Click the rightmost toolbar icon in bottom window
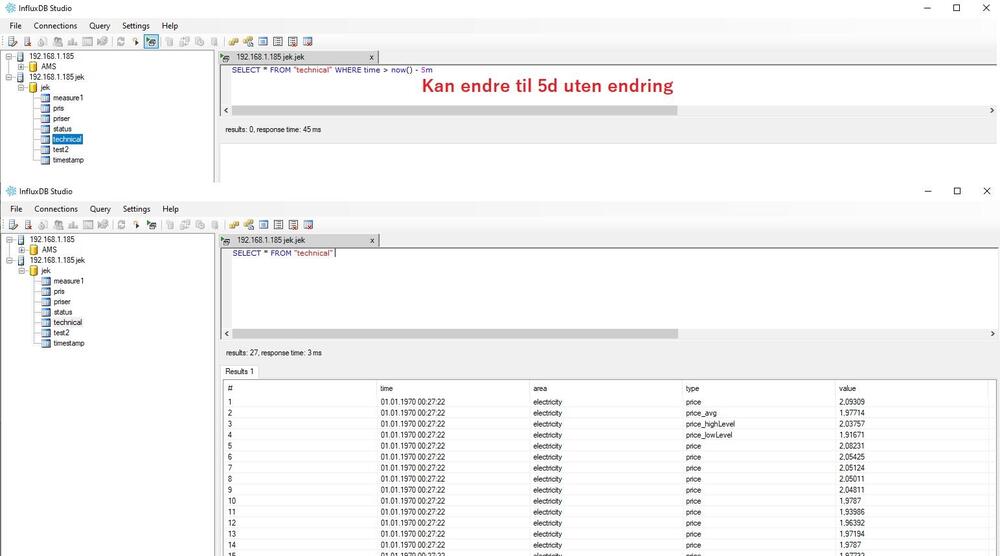 [x=308, y=224]
